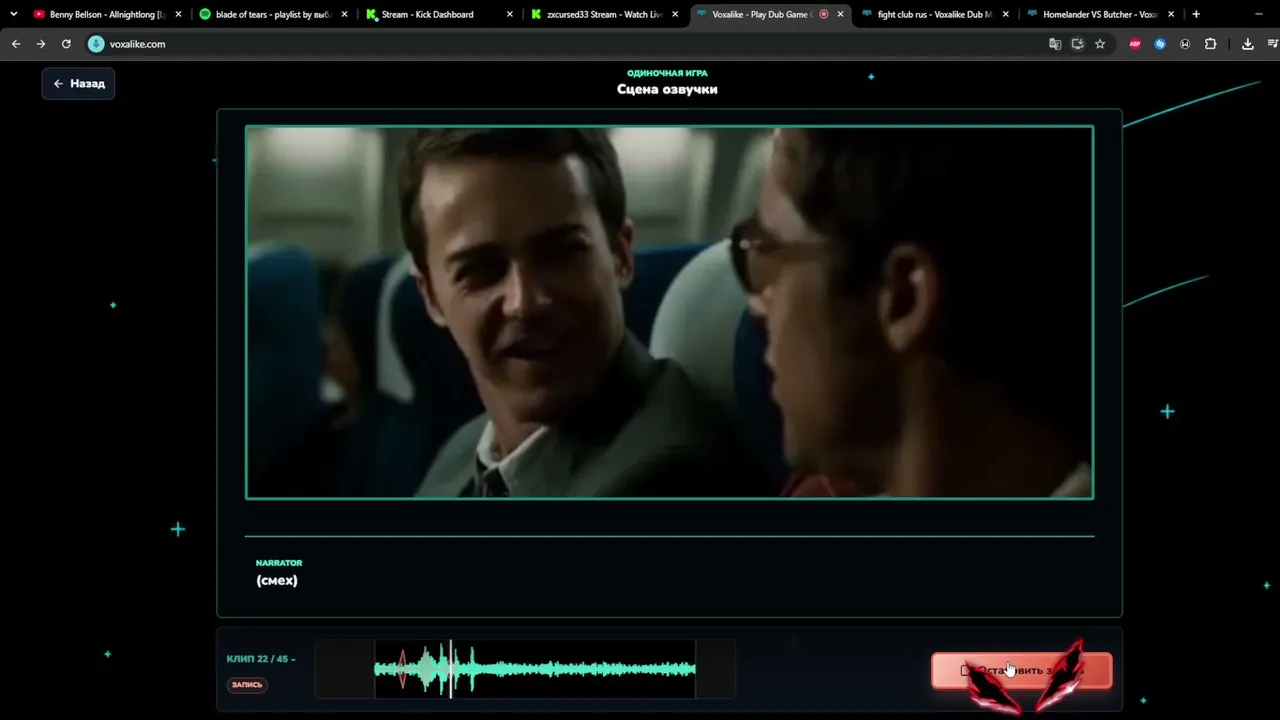Click the ЗАПИСЬ recording status badge
This screenshot has height=720, width=1280.
(247, 685)
